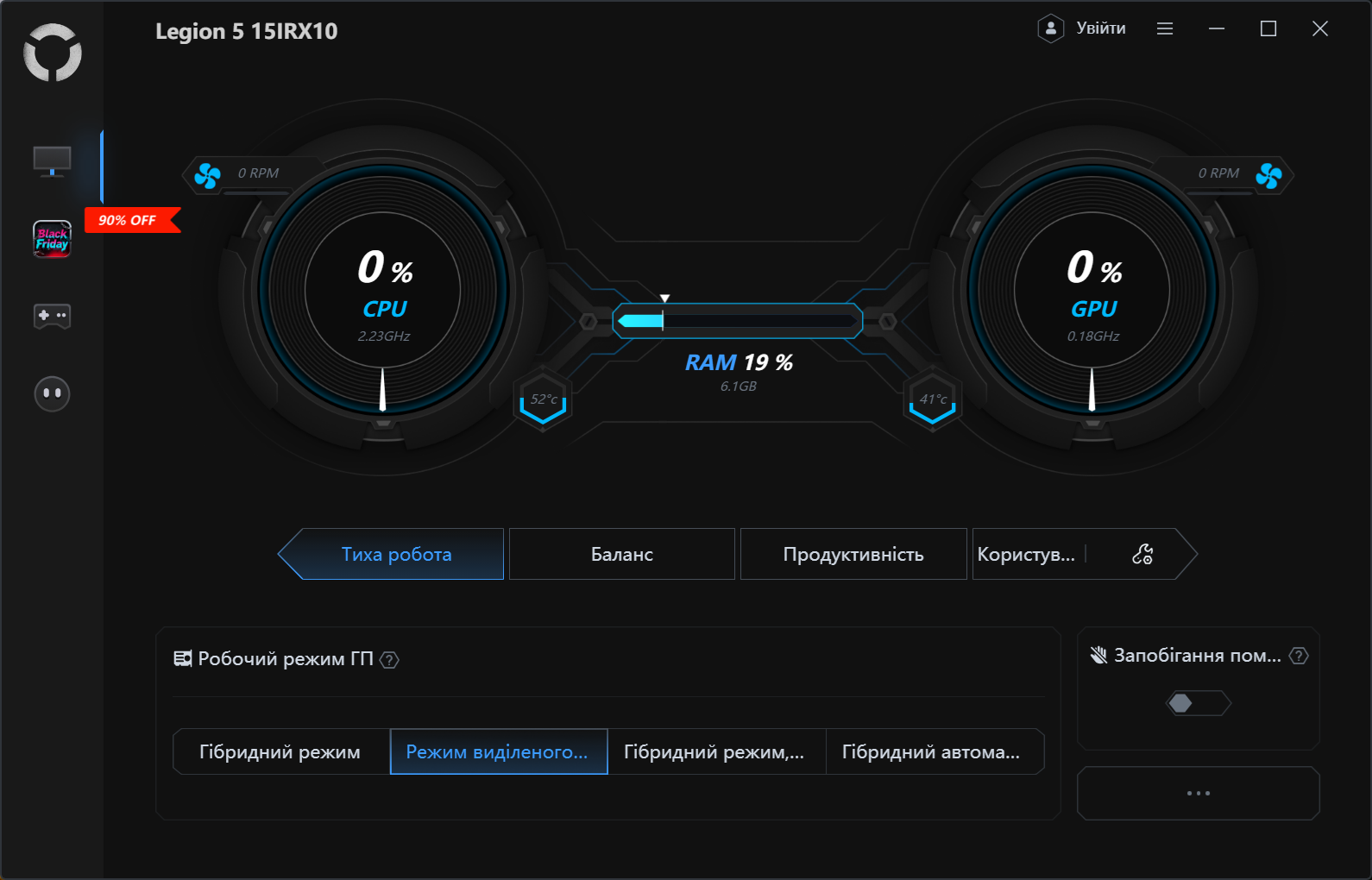Choose Гібридний автома... GPU option
This screenshot has width=1372, height=880.
pos(935,751)
